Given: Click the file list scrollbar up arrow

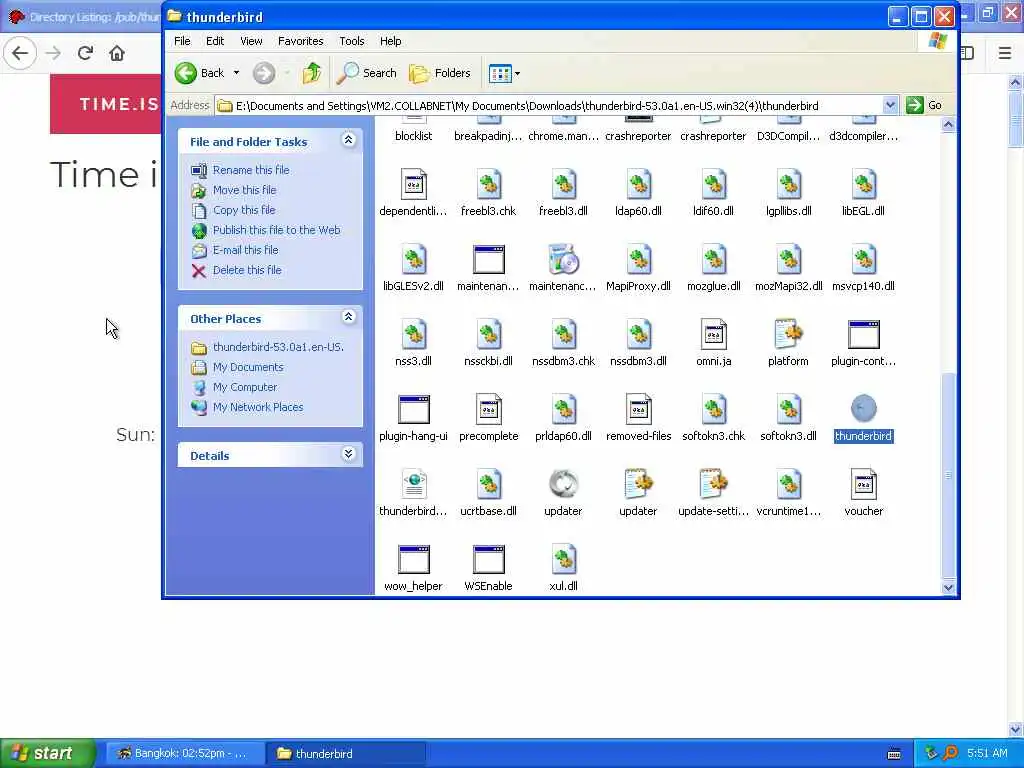Looking at the screenshot, I should (x=948, y=124).
